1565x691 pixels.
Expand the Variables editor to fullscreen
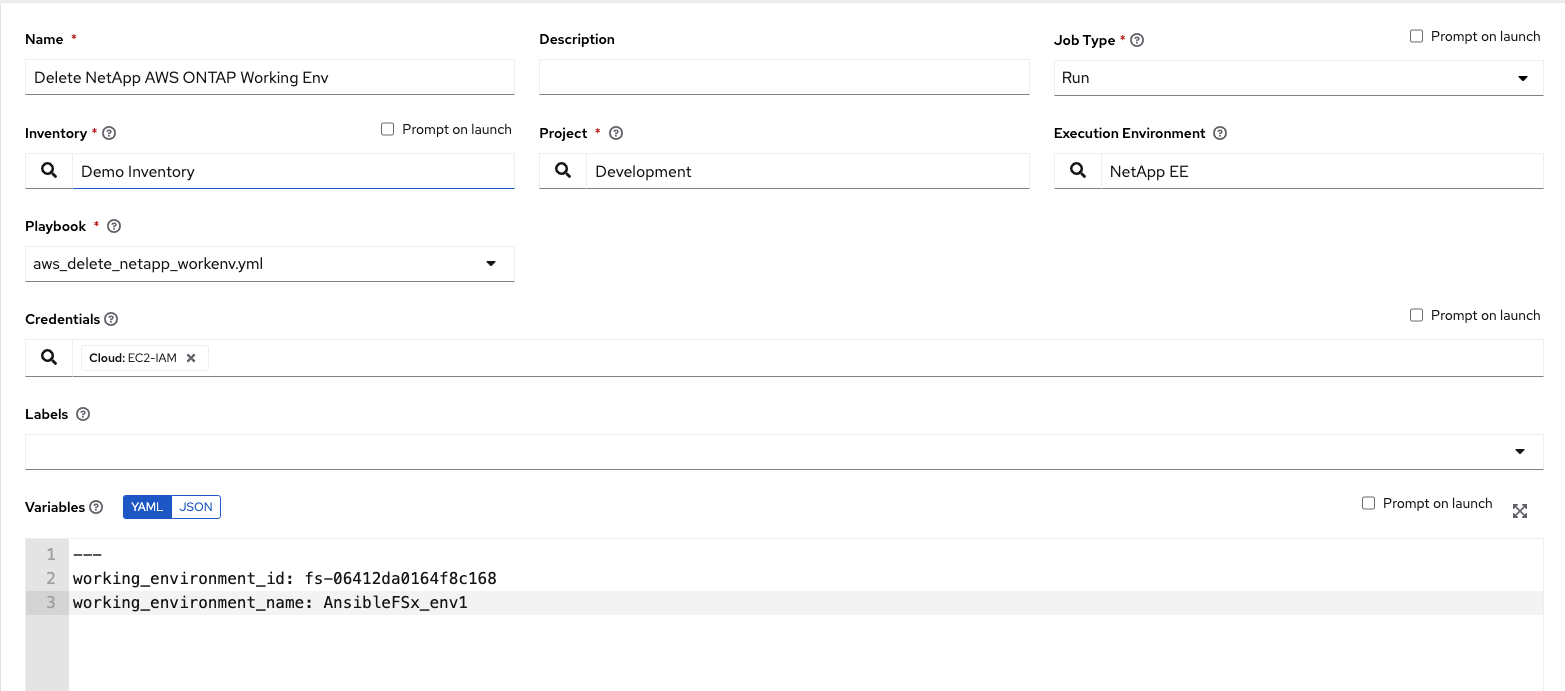(x=1520, y=511)
